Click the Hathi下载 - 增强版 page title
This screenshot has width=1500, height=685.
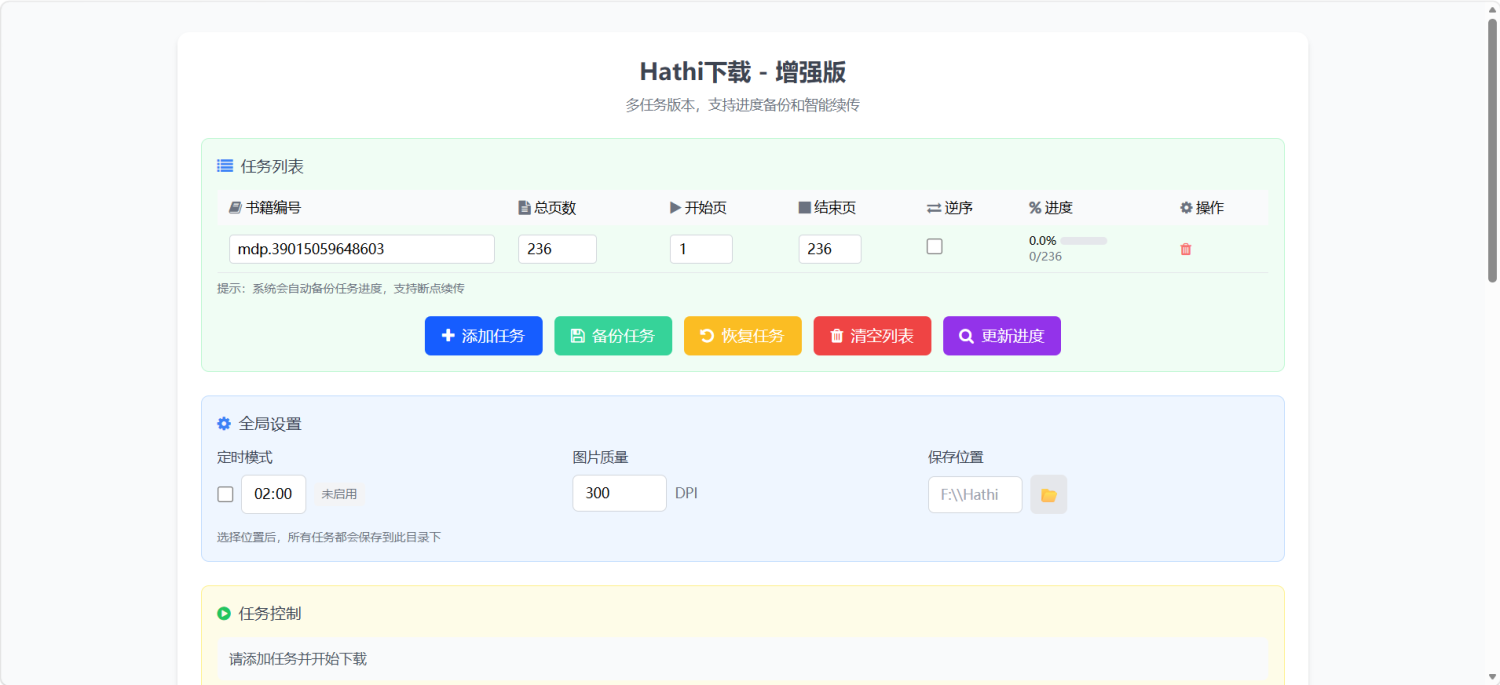coord(743,72)
